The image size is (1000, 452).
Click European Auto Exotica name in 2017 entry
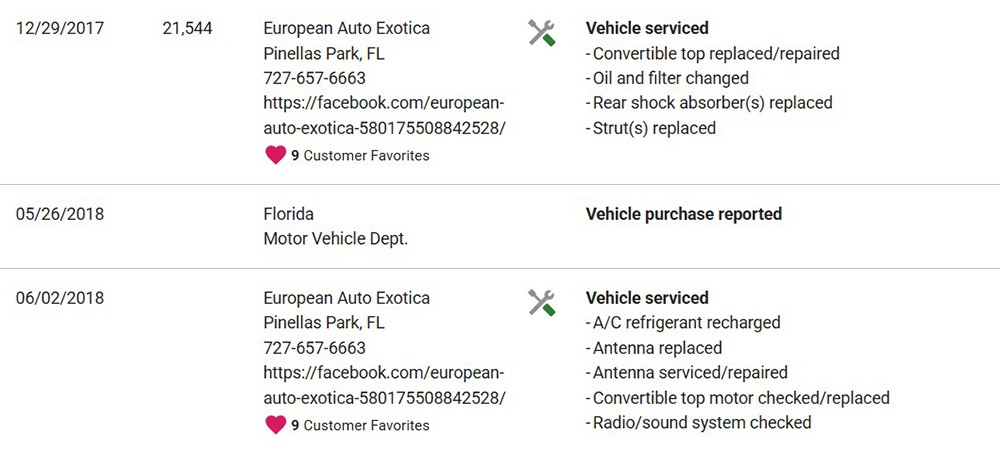(x=346, y=29)
